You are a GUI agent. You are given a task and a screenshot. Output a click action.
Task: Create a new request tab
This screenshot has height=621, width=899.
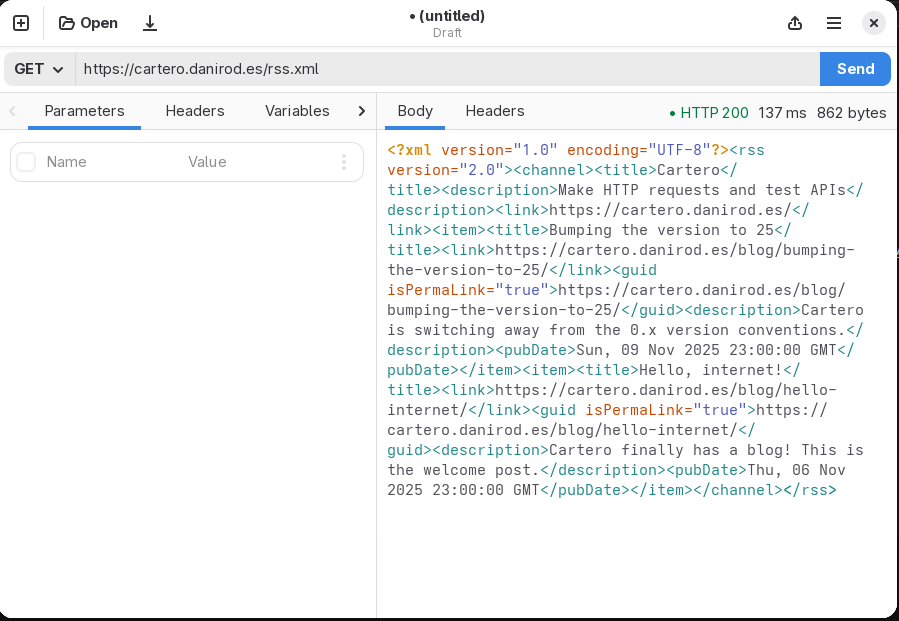click(20, 22)
